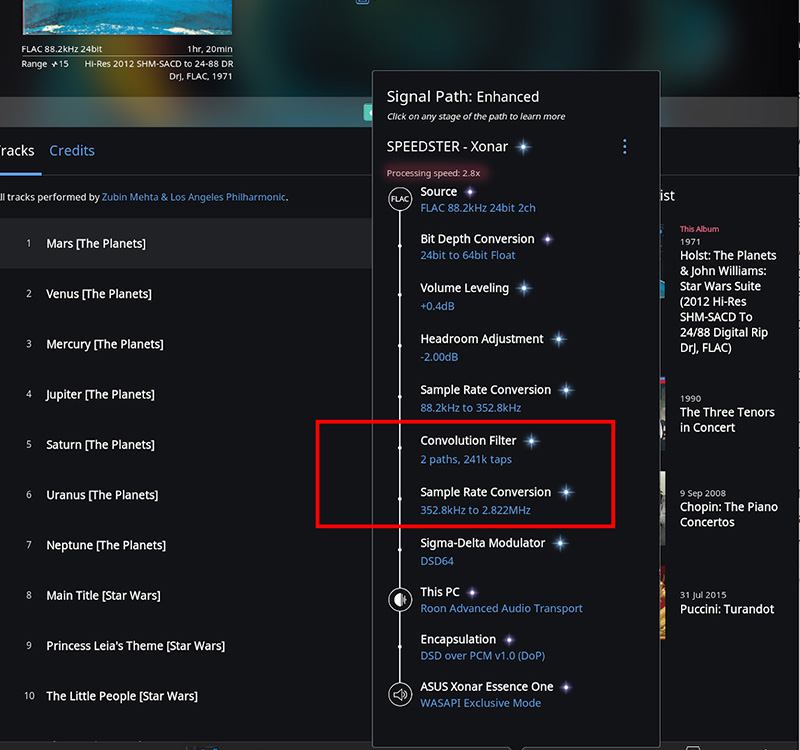This screenshot has height=750, width=800.
Task: Open 'The Three Tenors in Concert' album
Action: tap(727, 419)
